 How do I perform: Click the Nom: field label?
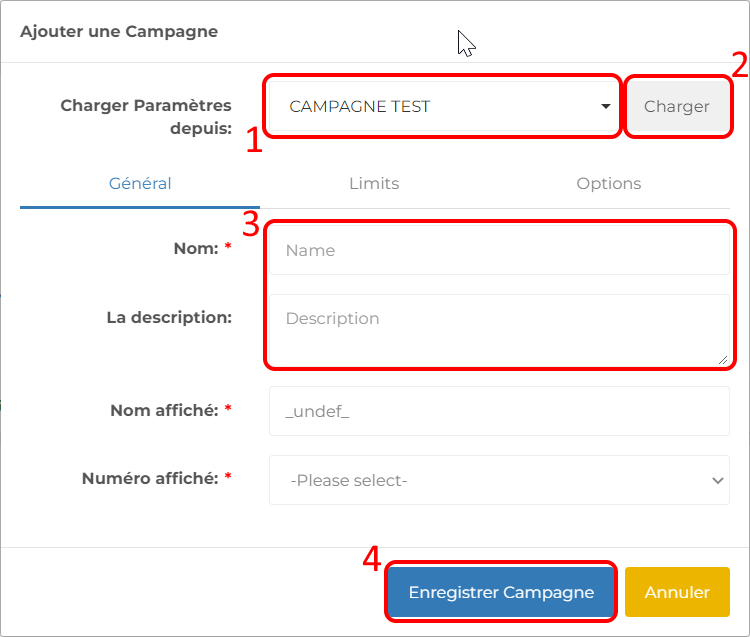(194, 249)
